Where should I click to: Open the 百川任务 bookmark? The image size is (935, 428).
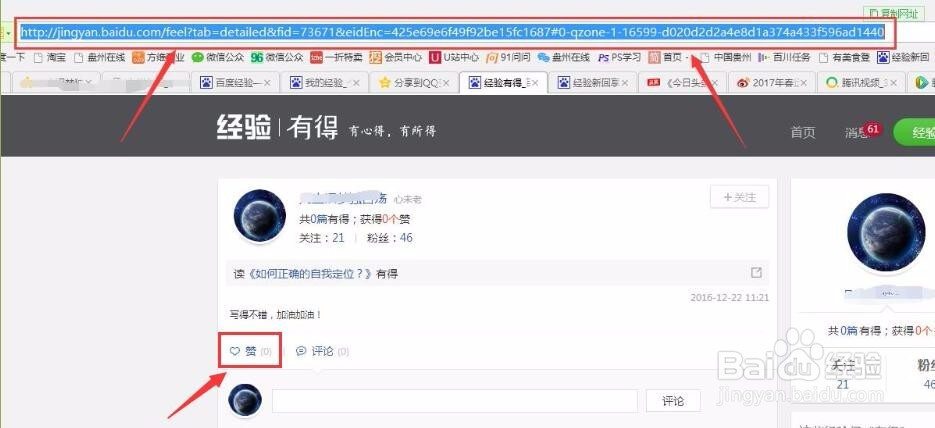(785, 58)
